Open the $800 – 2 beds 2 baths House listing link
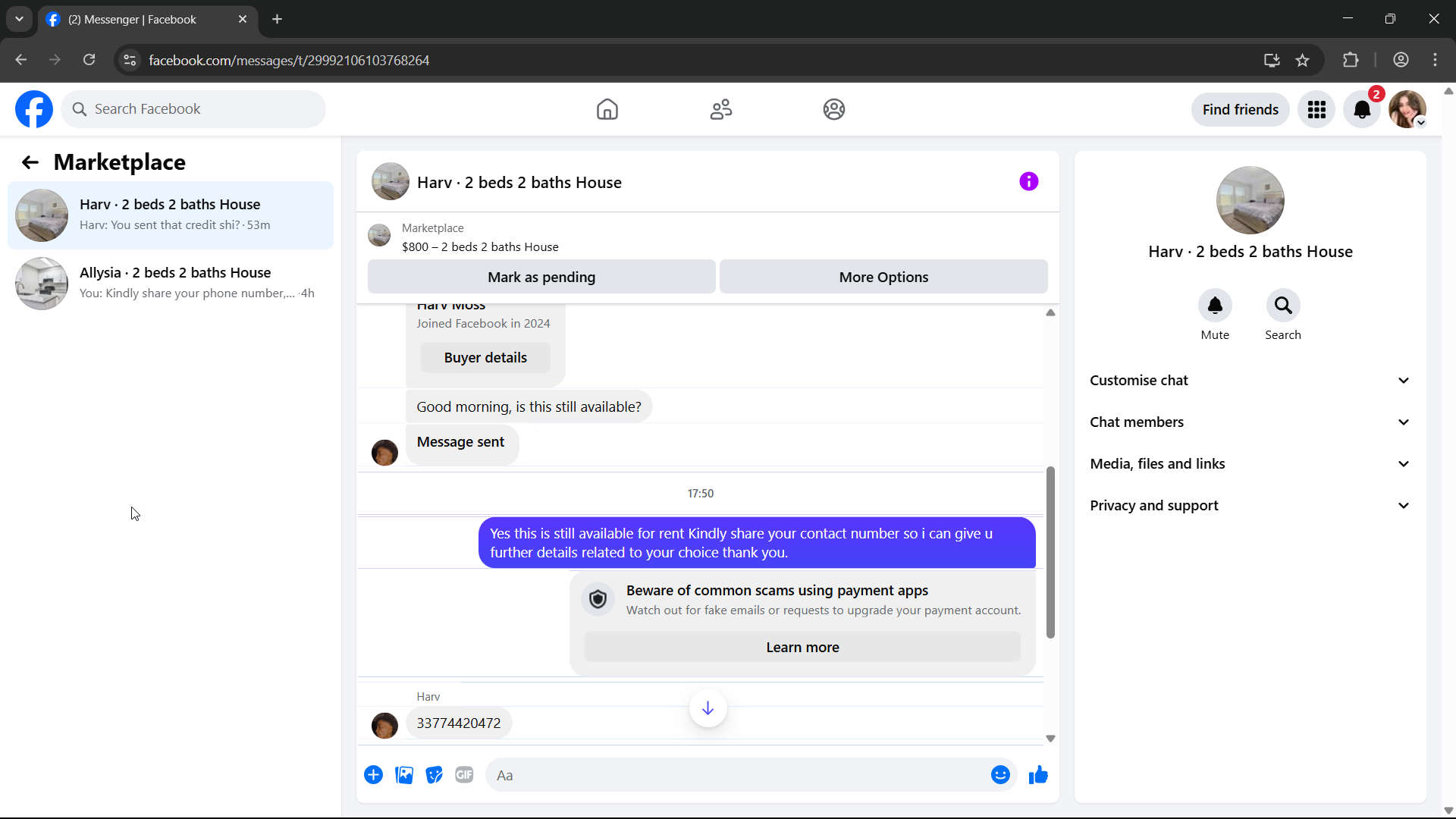Image resolution: width=1456 pixels, height=819 pixels. click(480, 247)
